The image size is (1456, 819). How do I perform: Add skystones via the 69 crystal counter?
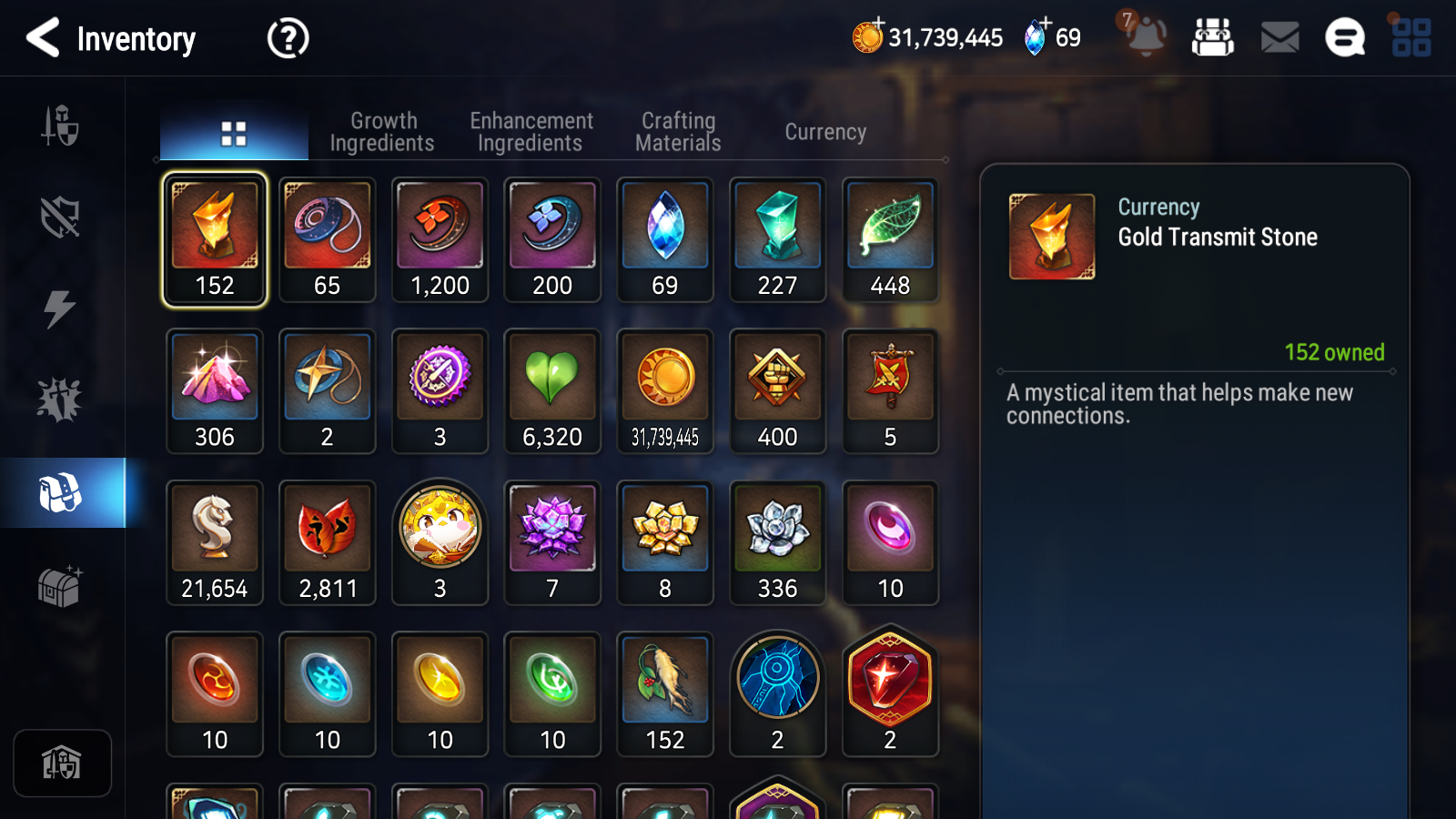[x=1052, y=37]
